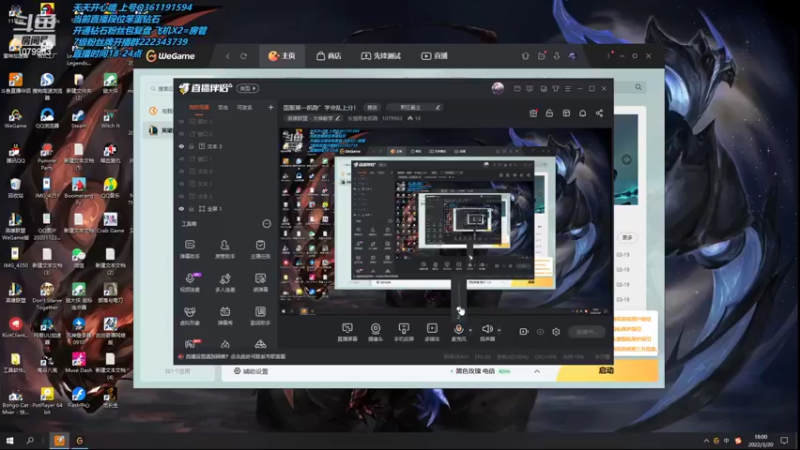800x450 pixels.
Task: Click the 麦克风 microphone icon
Action: tap(458, 332)
